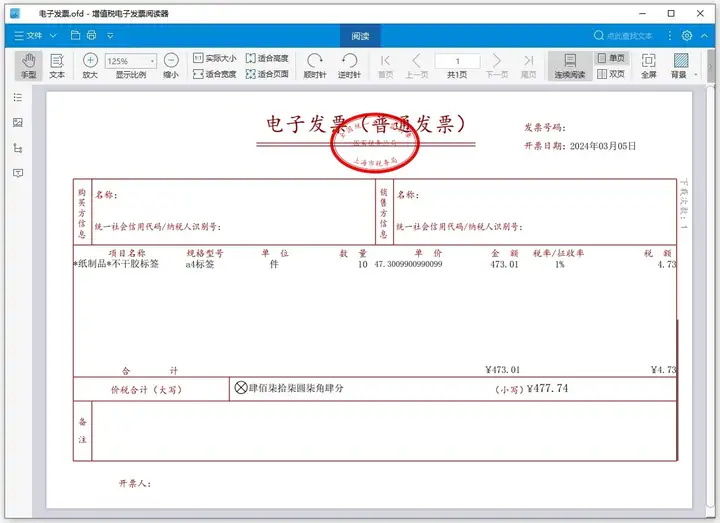This screenshot has height=523, width=720.
Task: Expand the quick access toolbar dropdown arrow
Action: point(110,35)
